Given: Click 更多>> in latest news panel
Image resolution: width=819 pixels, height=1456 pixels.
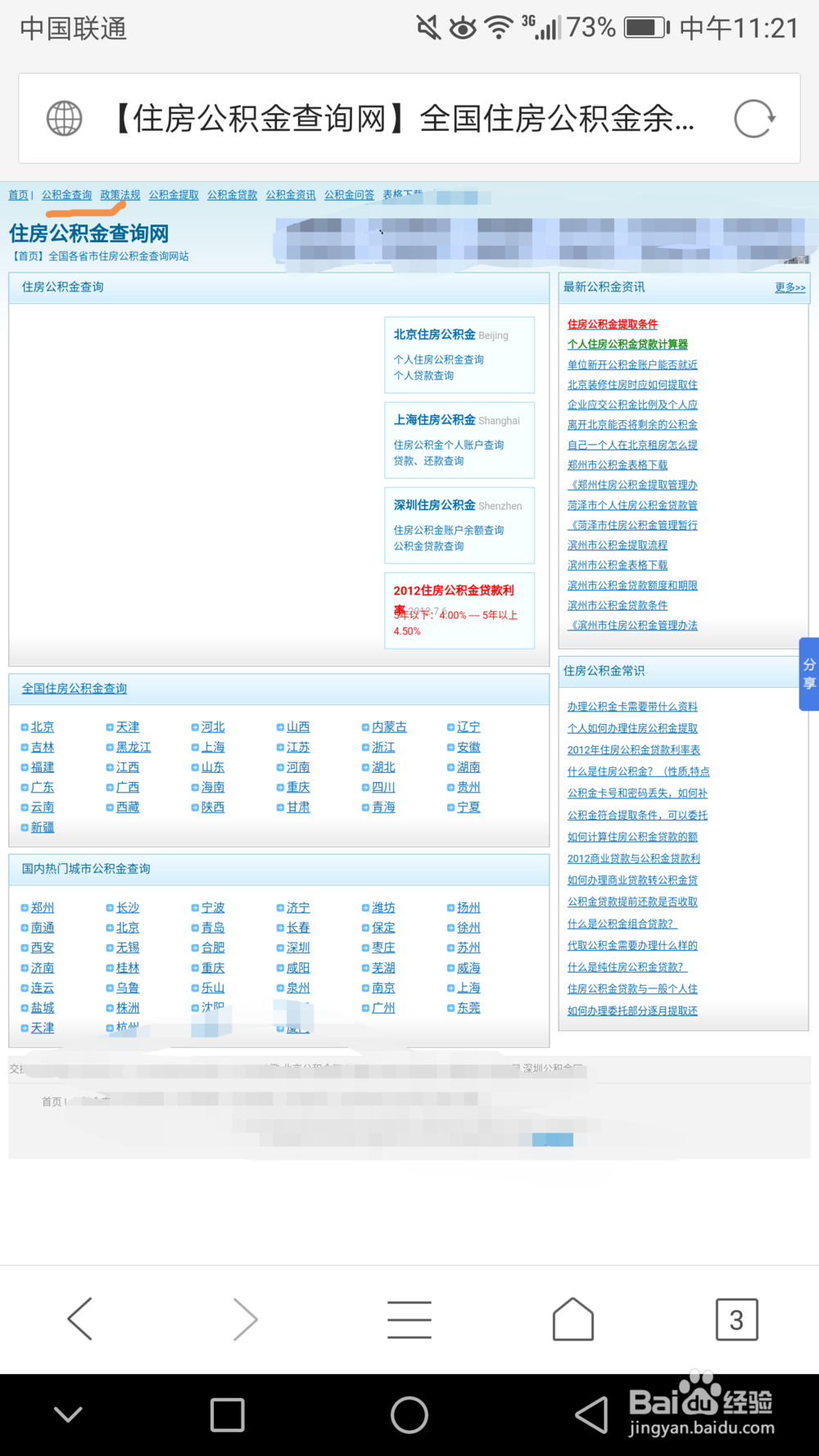Looking at the screenshot, I should (x=790, y=287).
